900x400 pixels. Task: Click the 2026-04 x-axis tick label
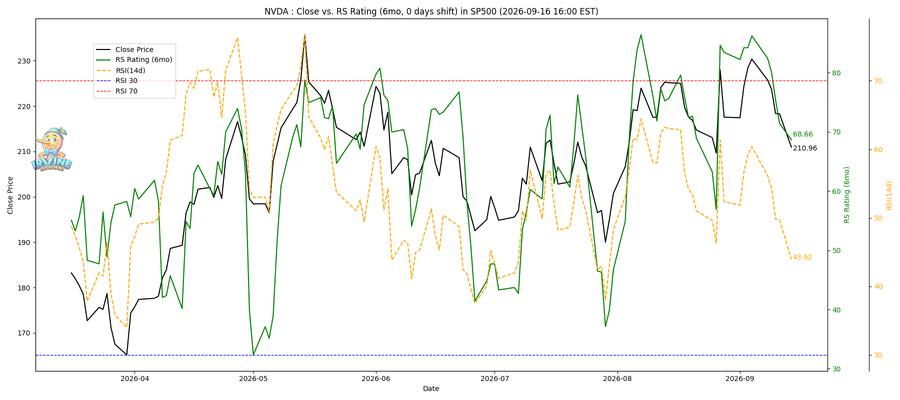(133, 378)
